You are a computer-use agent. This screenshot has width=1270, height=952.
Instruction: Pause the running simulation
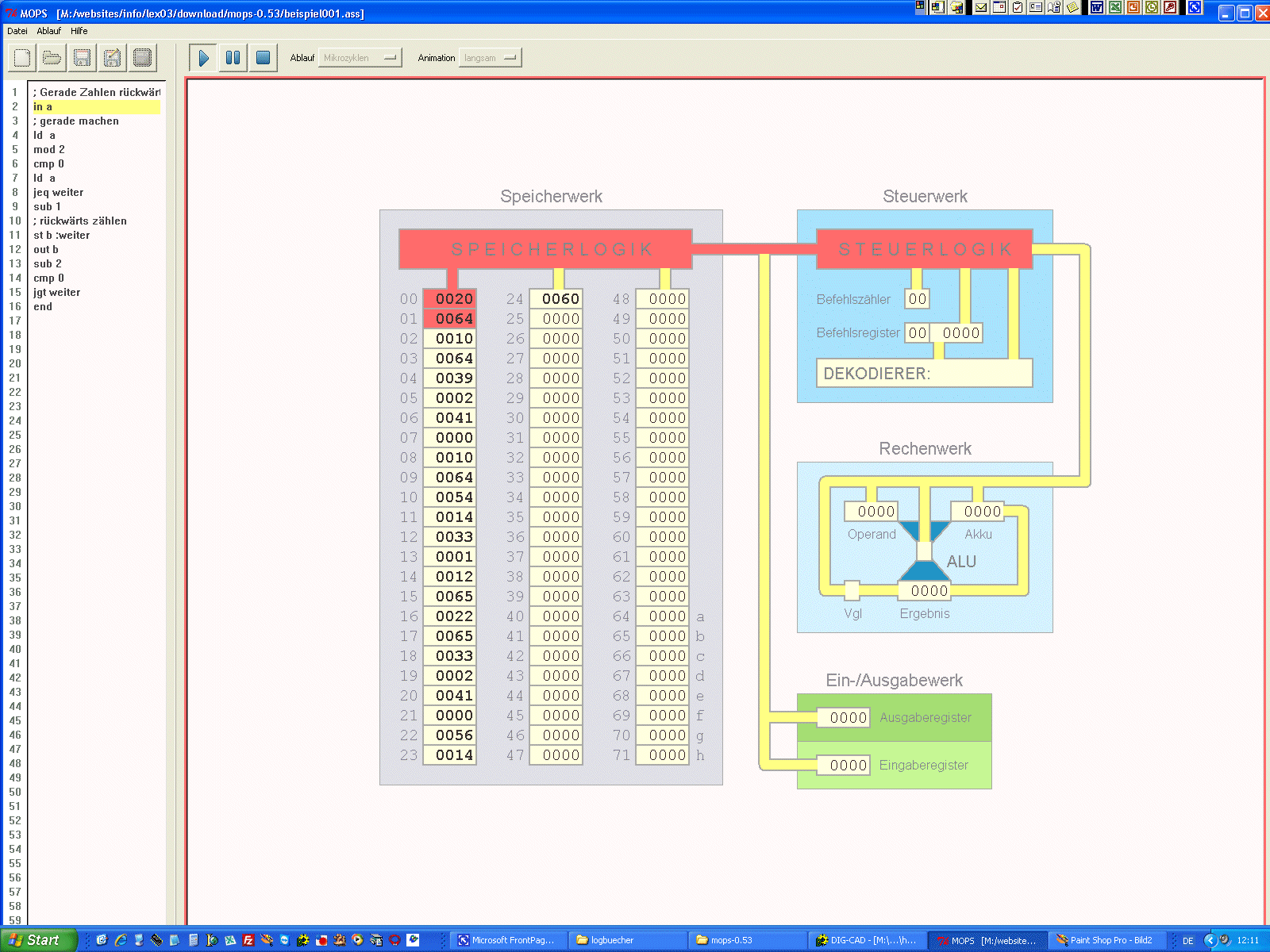click(233, 58)
